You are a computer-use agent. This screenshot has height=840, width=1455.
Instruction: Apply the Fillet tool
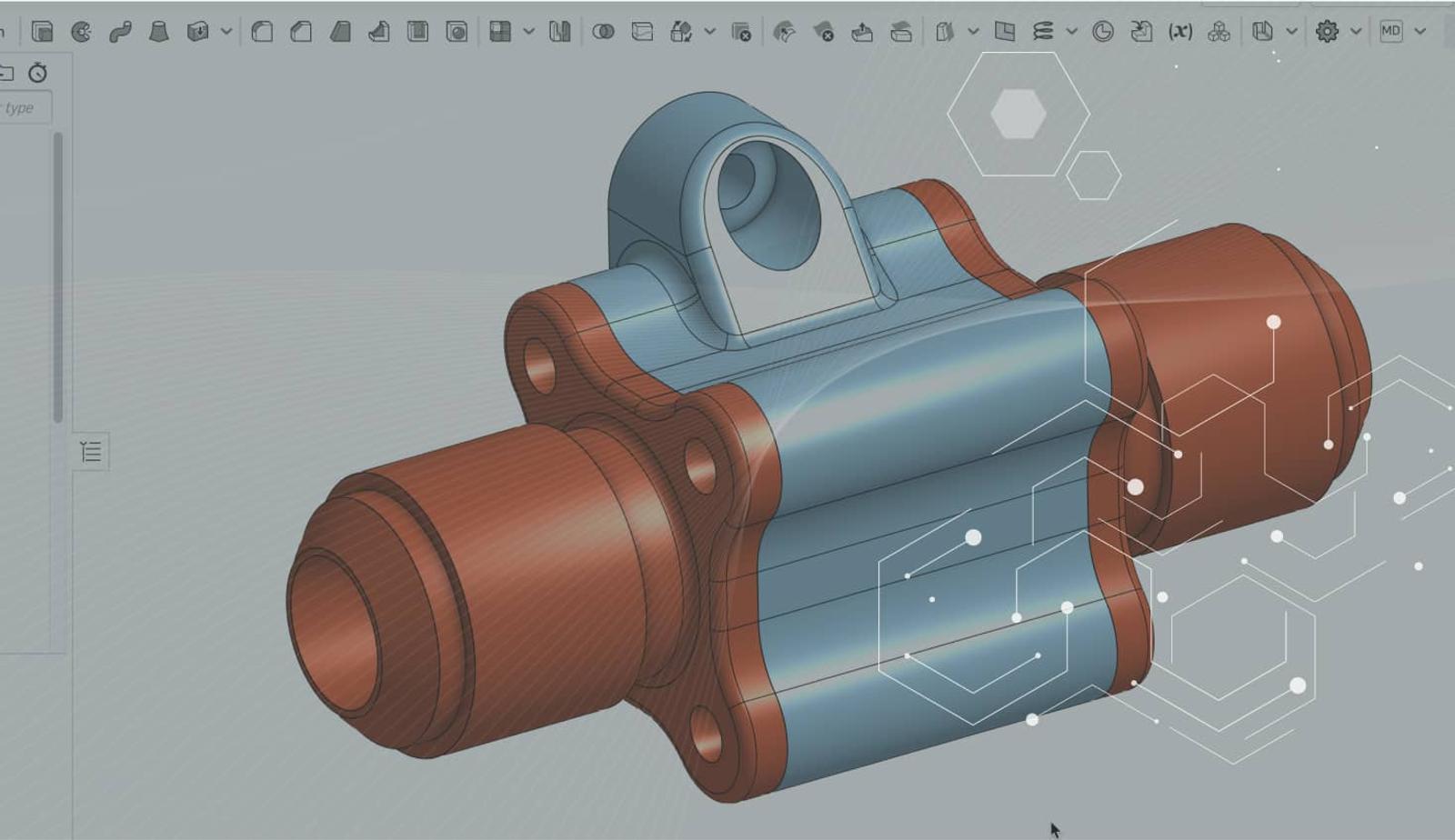[x=262, y=32]
